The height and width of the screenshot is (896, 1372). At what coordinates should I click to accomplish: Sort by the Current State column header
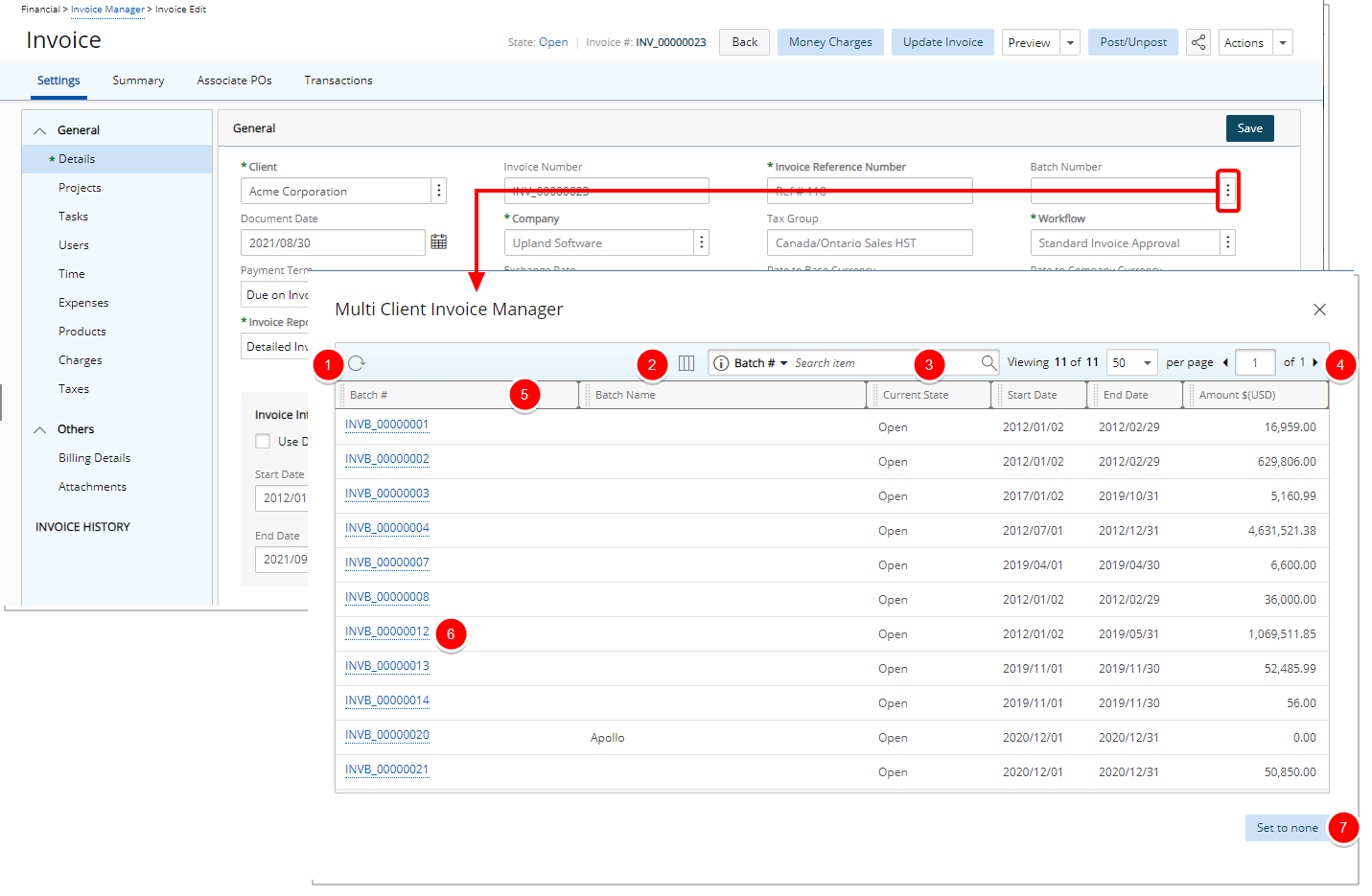click(x=930, y=395)
